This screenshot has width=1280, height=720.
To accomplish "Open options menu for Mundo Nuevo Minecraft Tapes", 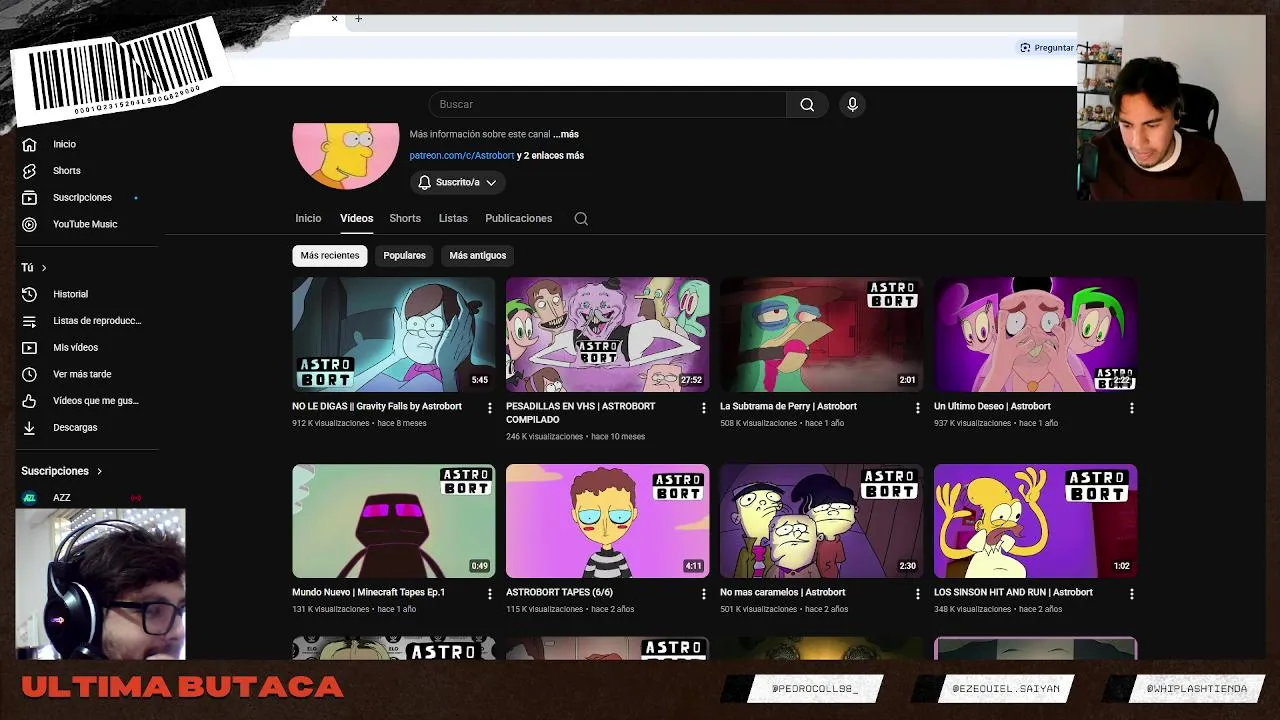I will [x=489, y=594].
